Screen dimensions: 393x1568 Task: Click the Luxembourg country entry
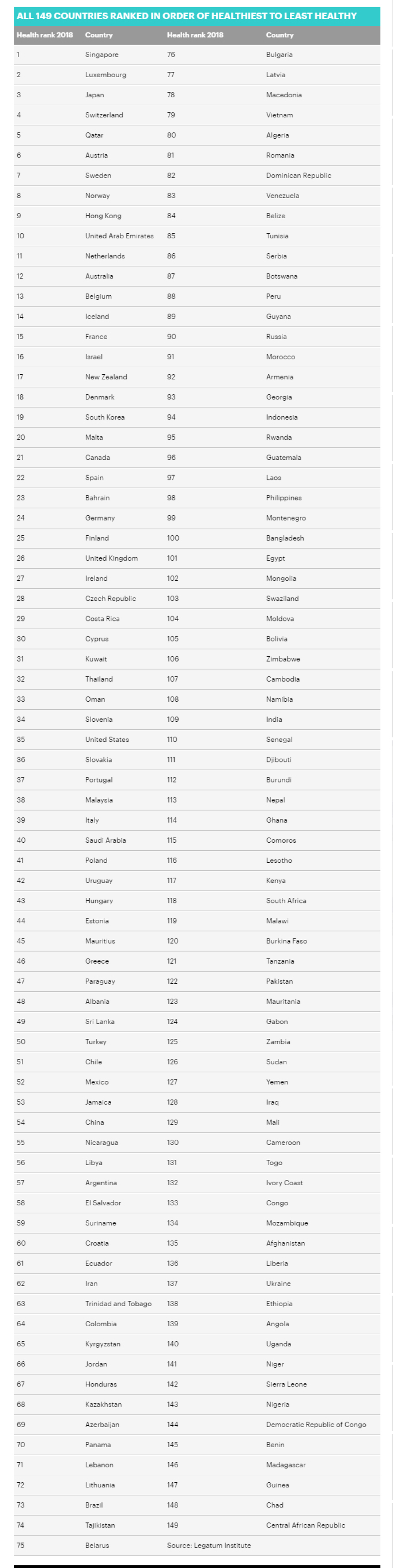click(x=105, y=75)
